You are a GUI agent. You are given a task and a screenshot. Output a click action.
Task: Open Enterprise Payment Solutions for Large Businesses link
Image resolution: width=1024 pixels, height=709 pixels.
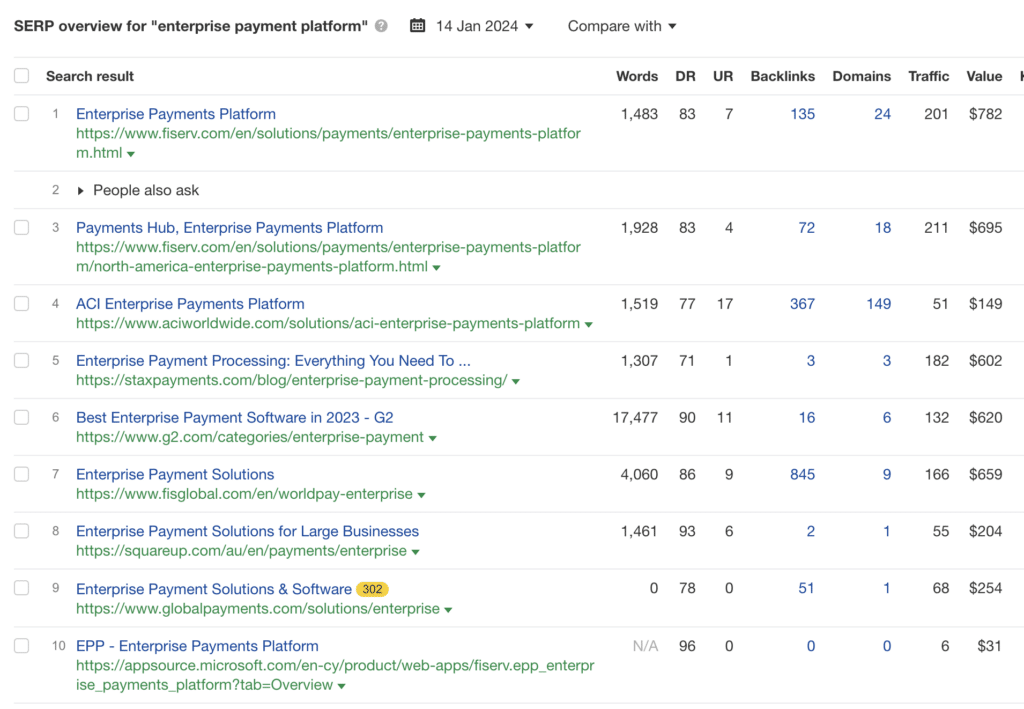pos(248,531)
